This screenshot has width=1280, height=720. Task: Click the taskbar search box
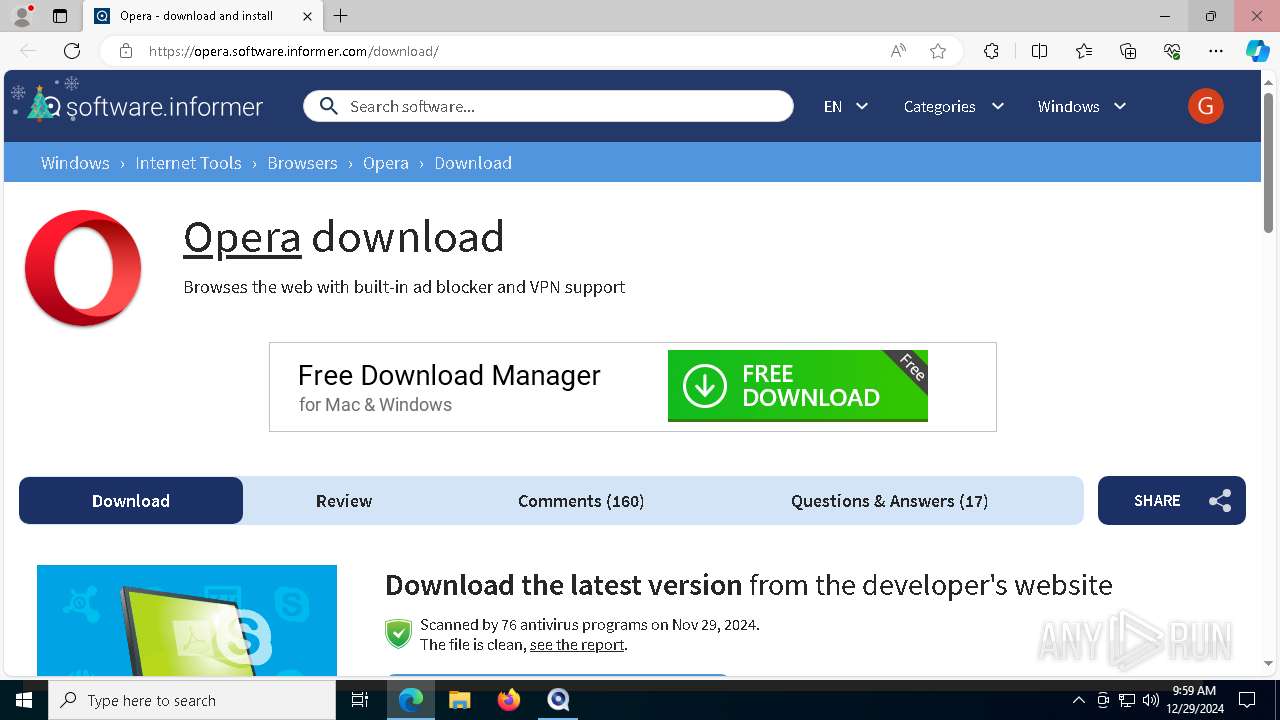click(x=192, y=700)
